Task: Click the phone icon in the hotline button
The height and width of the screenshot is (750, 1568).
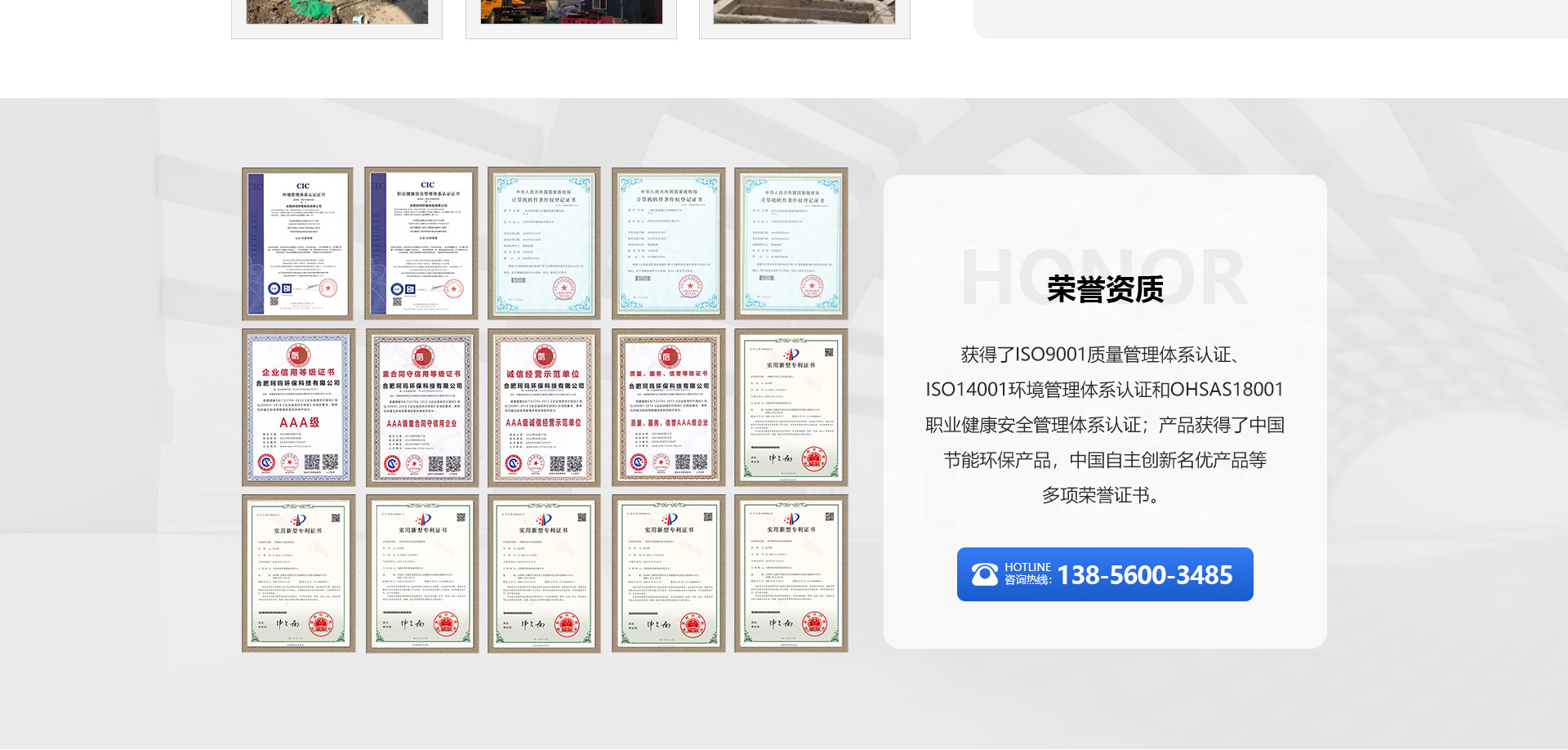Action: coord(984,574)
